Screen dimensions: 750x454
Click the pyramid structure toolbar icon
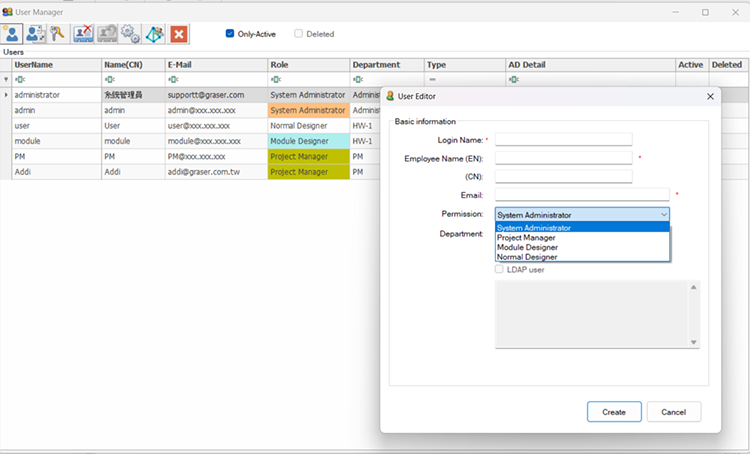click(154, 34)
